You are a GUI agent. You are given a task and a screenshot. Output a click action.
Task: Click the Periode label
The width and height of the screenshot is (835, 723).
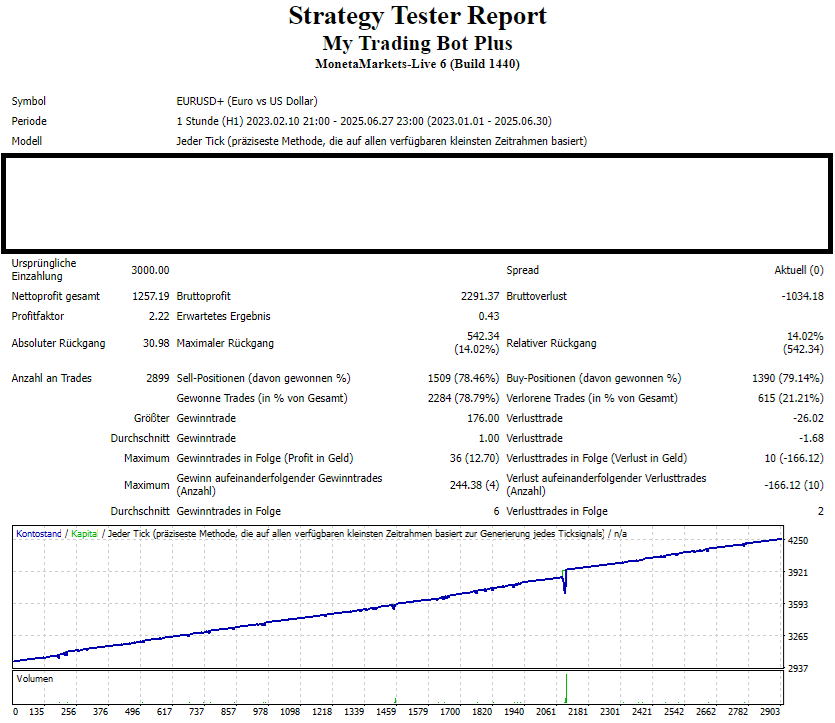click(x=29, y=121)
